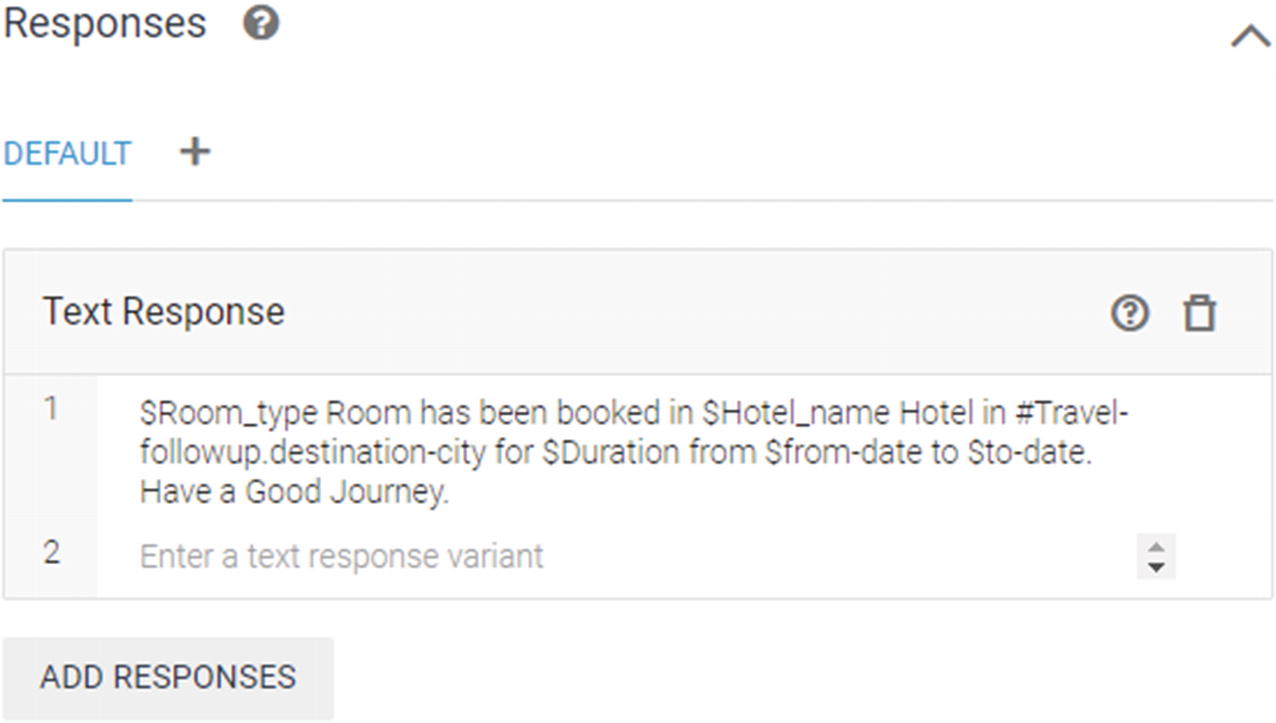The height and width of the screenshot is (723, 1276).
Task: Collapse the Responses section with chevron
Action: pos(1250,37)
